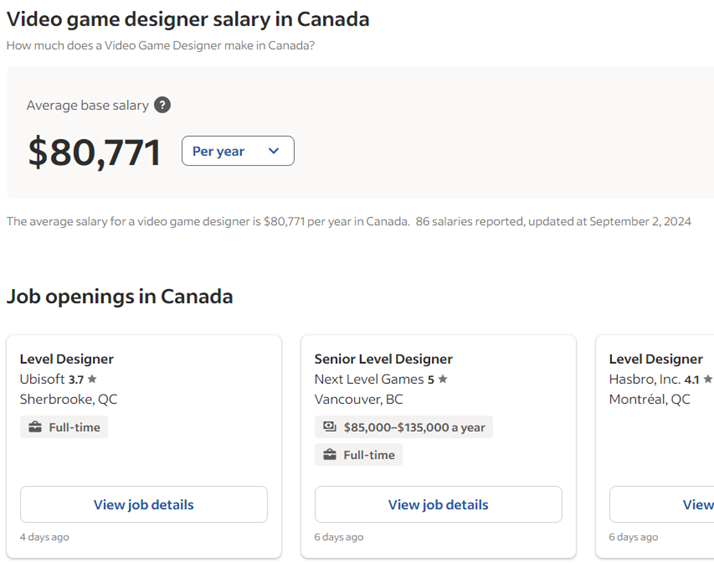Open the Senior Level Designer job title
Viewport: 714px width, 563px height.
tap(383, 359)
